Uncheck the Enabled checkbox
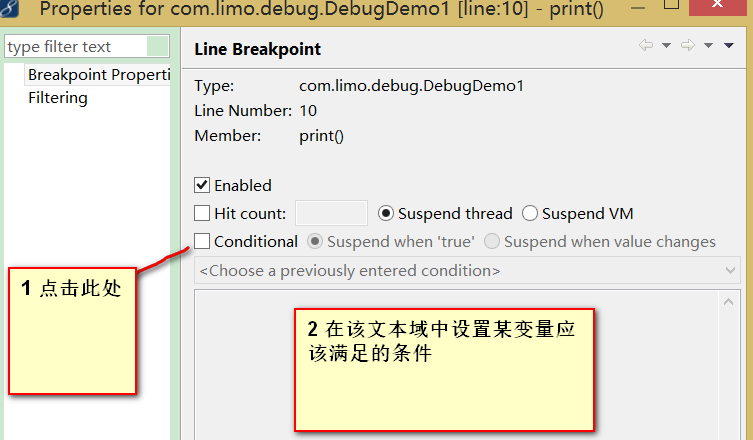753x440 pixels. (202, 185)
